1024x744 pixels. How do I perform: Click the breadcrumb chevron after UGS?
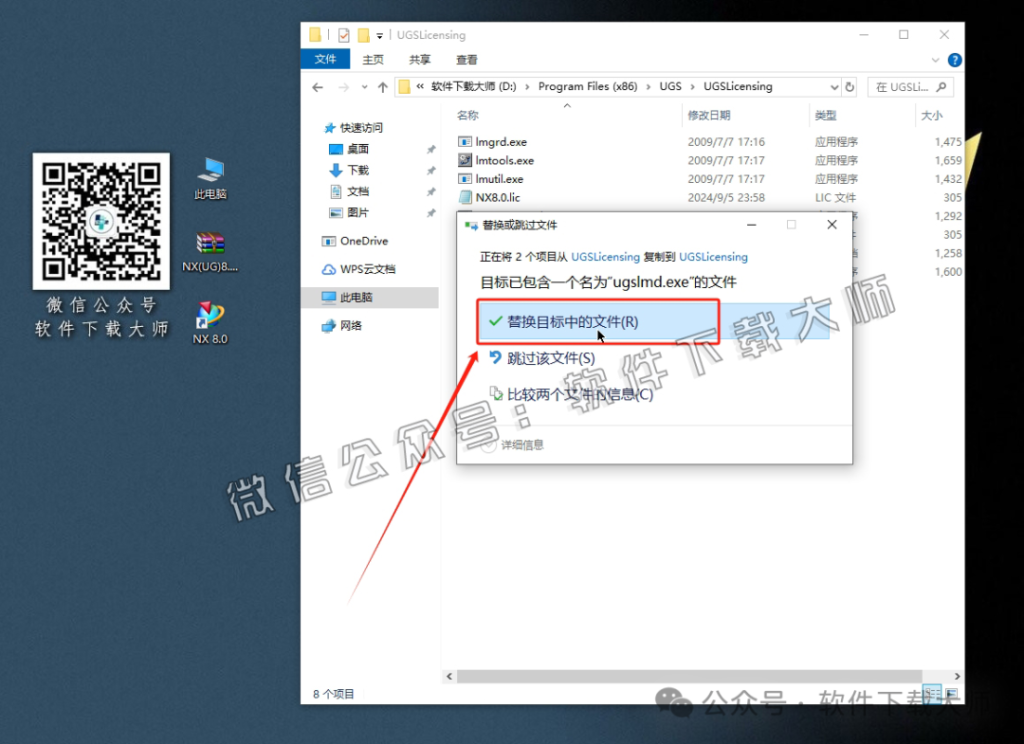(694, 87)
